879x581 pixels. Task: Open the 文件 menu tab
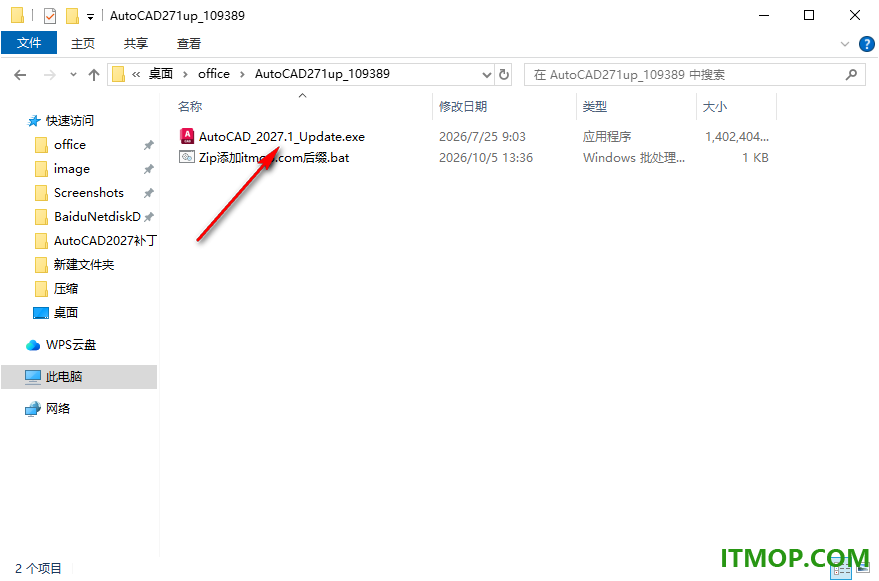(x=29, y=43)
